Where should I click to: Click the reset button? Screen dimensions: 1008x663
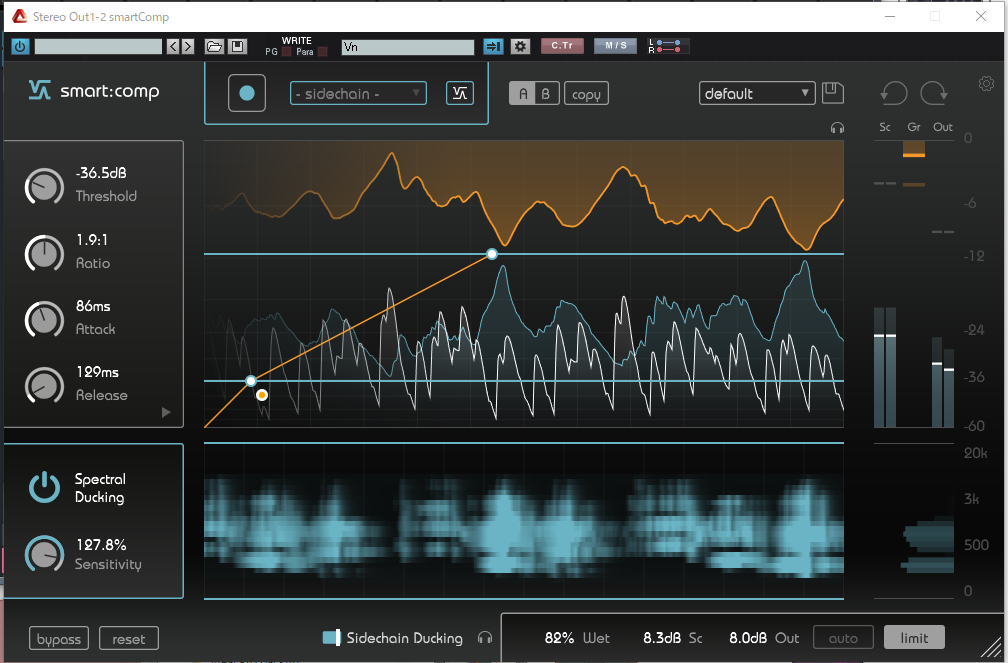tap(129, 639)
